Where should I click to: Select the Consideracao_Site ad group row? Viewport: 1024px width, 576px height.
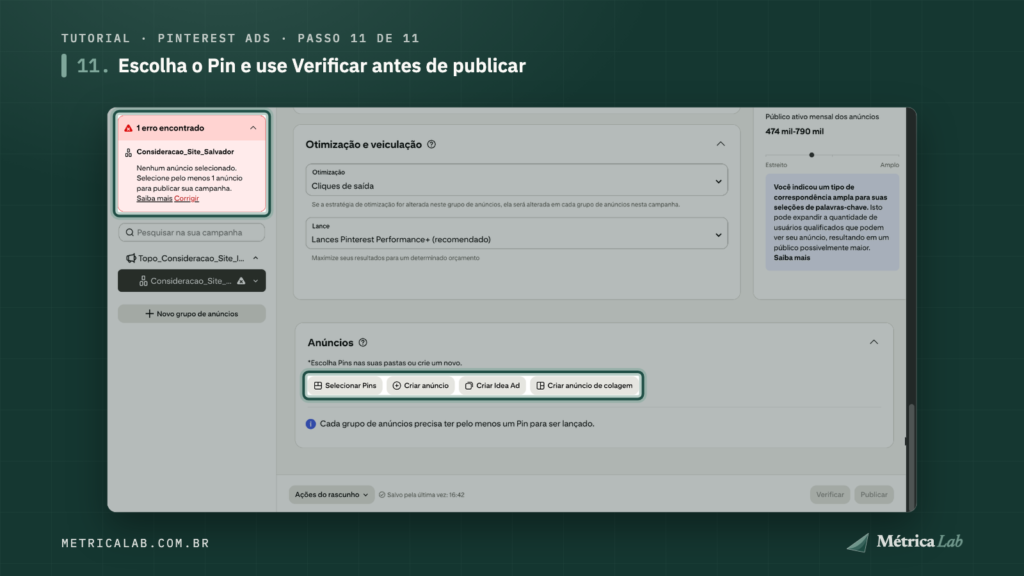coord(192,281)
